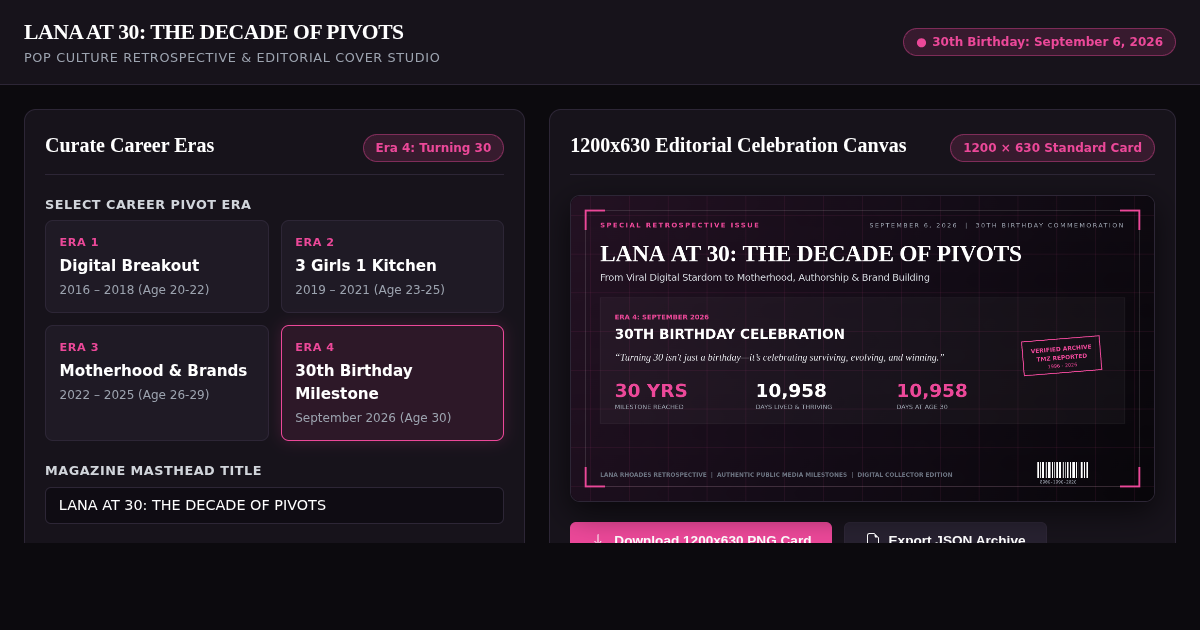Click 'From Viral Digital Stardom' subtitle on canvas
The image size is (1200, 630).
pos(765,278)
